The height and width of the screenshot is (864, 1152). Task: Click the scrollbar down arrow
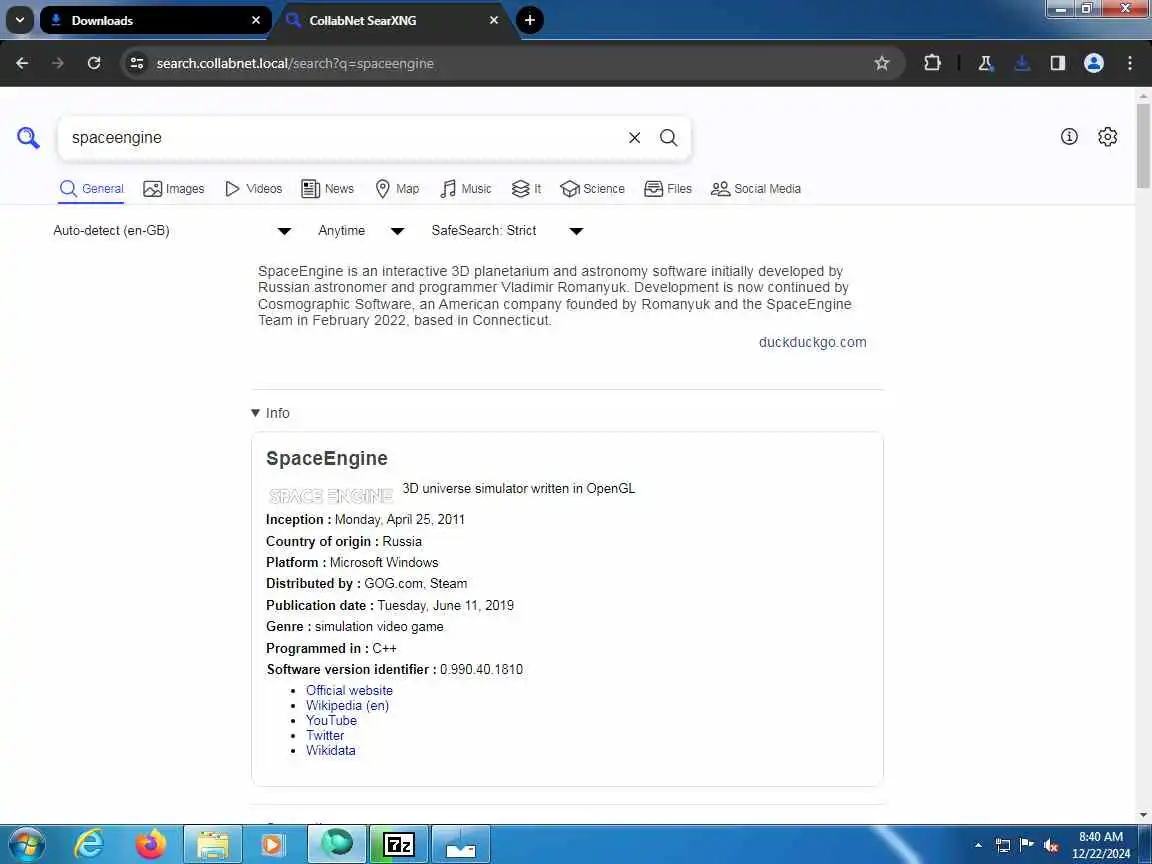pyautogui.click(x=1143, y=816)
